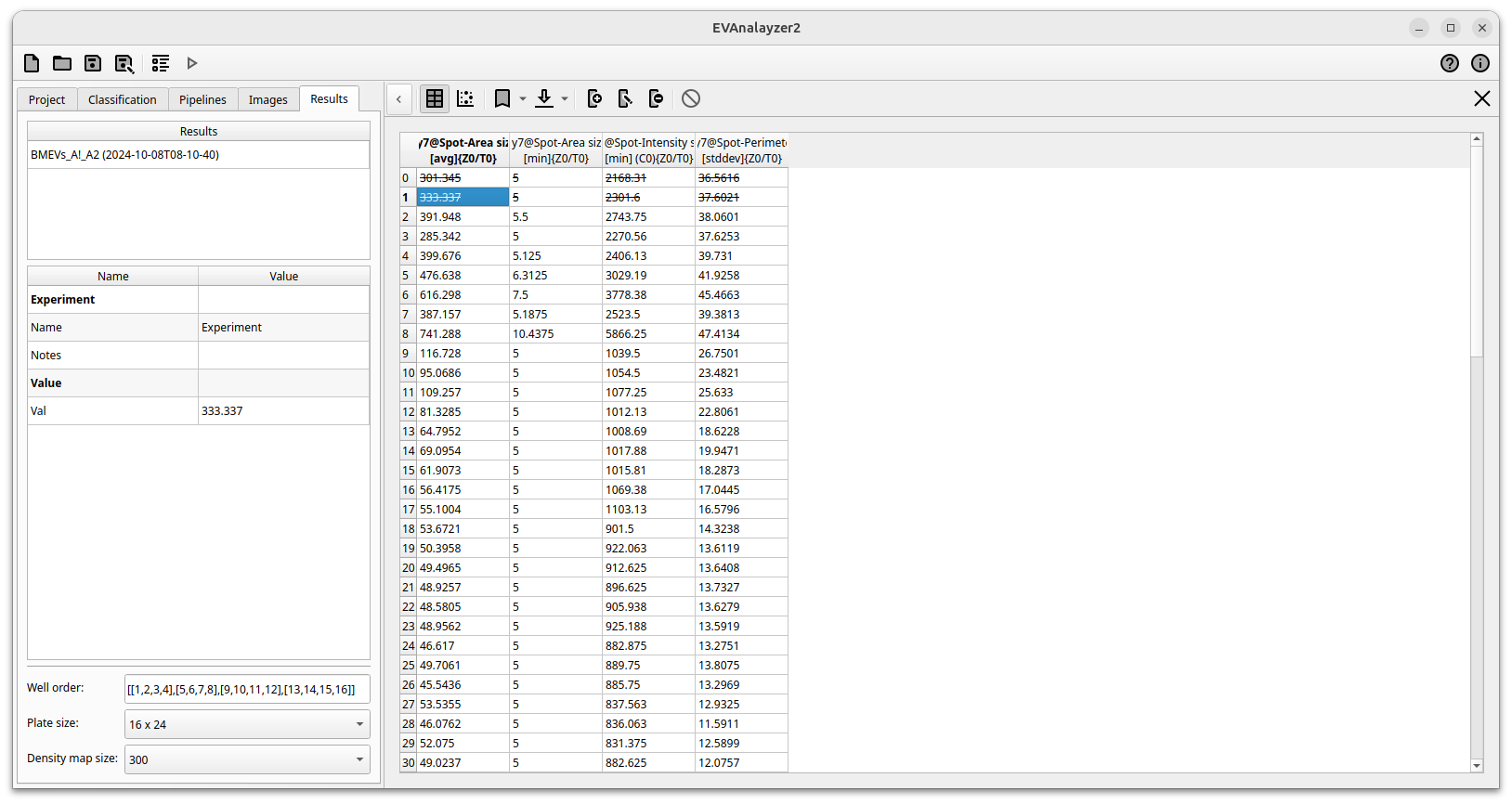Switch to table view icon
This screenshot has height=804, width=1512.
[x=435, y=98]
